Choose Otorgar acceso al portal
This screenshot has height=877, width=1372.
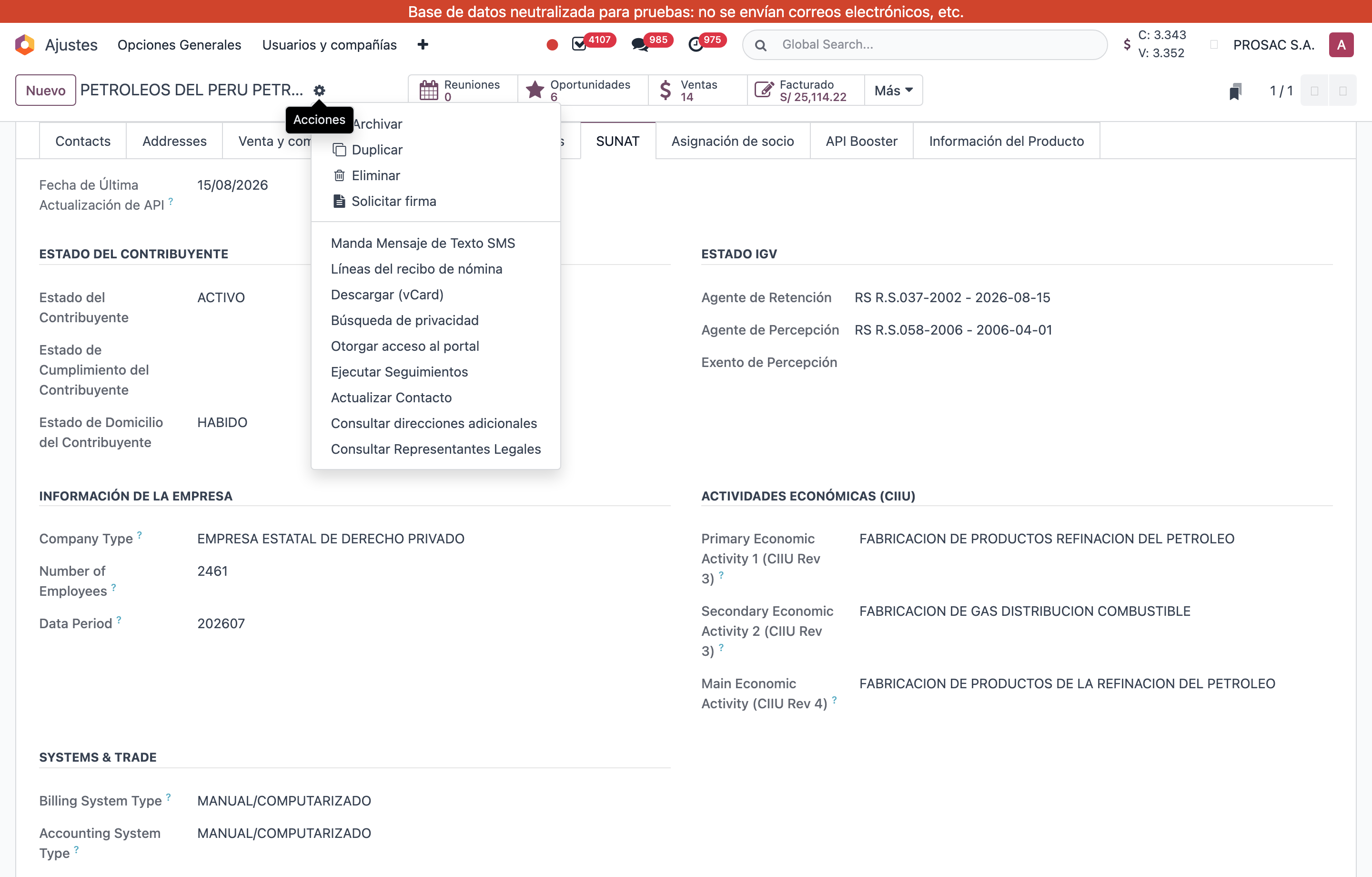pyautogui.click(x=436, y=346)
